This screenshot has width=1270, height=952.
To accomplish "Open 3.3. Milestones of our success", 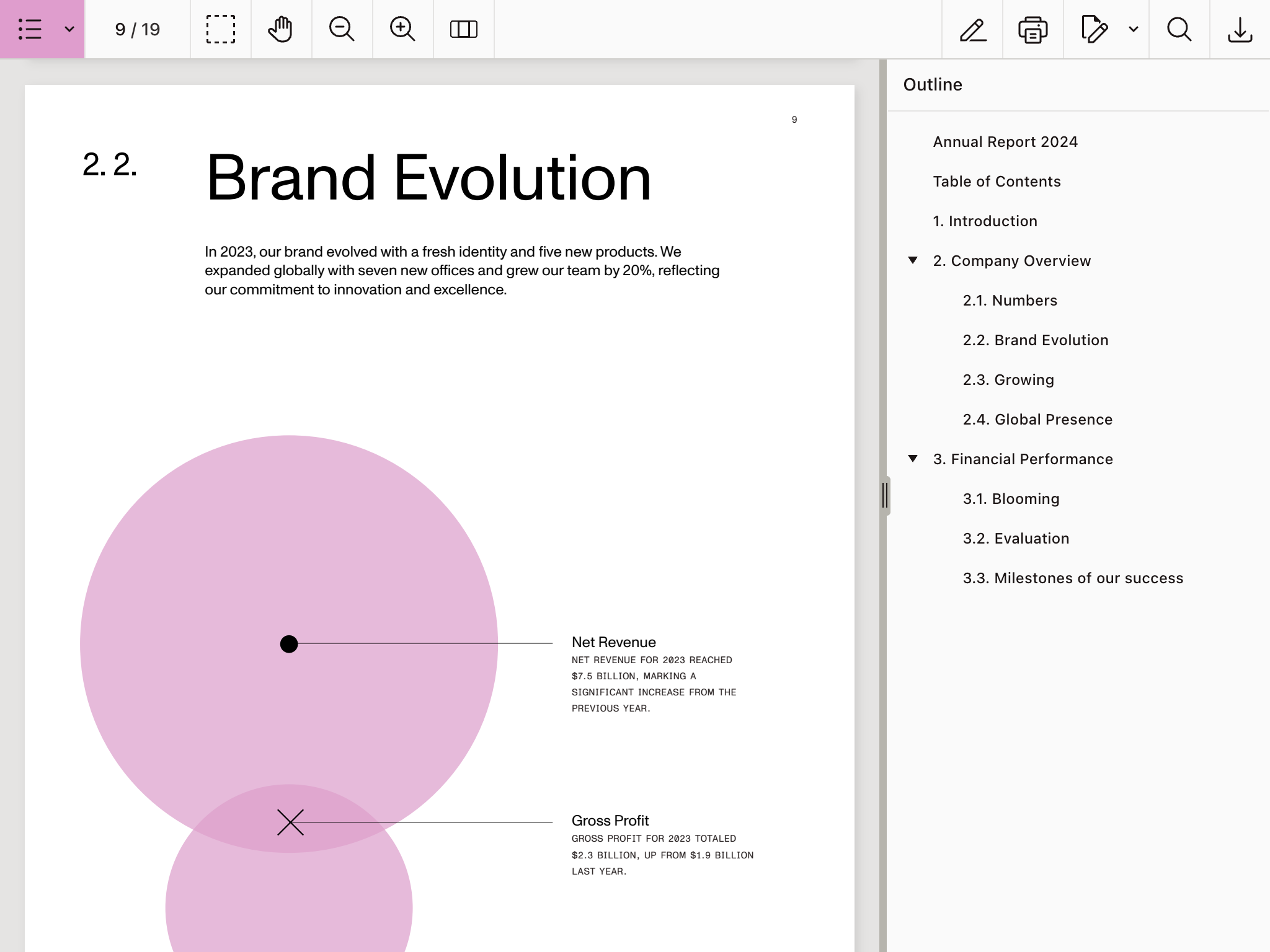I will pos(1073,578).
